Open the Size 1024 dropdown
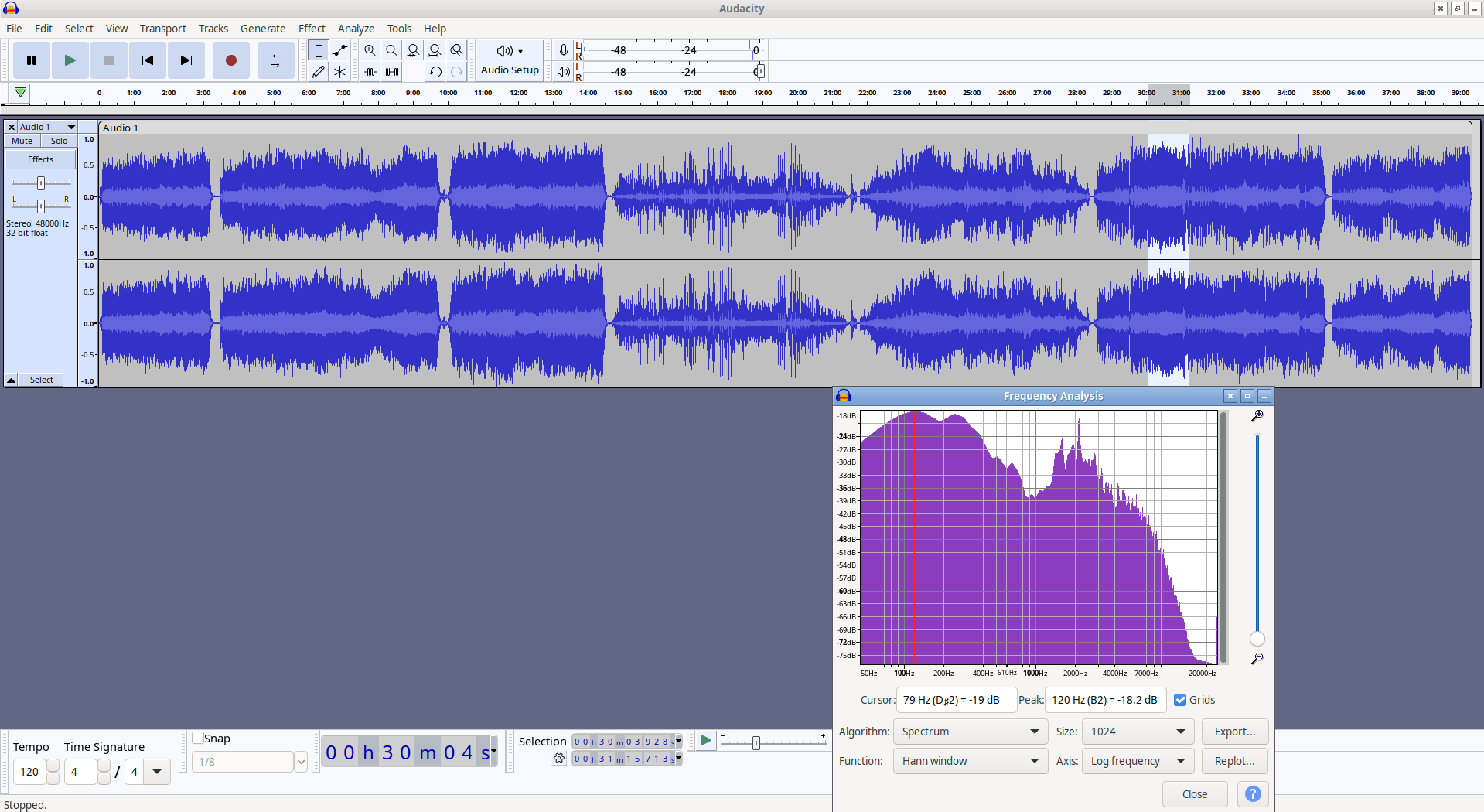This screenshot has width=1484, height=812. 1138,732
